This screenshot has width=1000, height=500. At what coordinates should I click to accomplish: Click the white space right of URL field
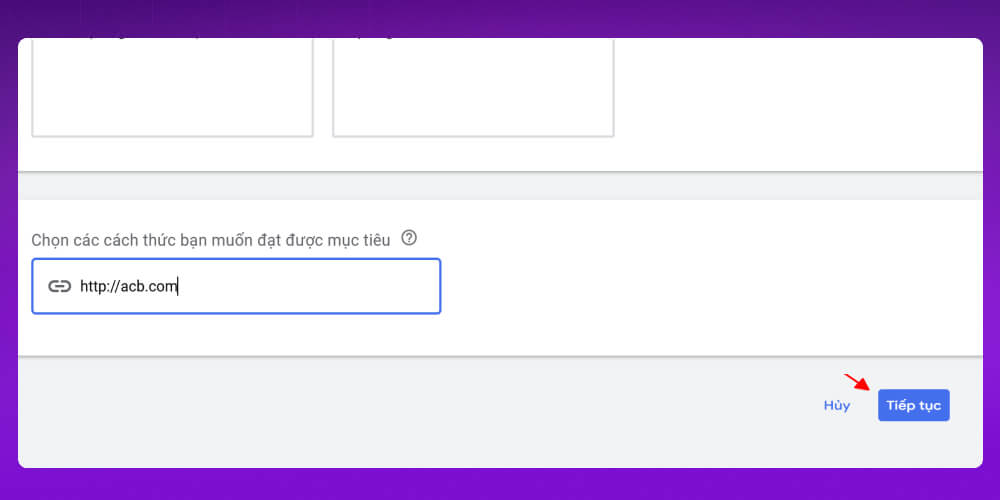point(700,286)
